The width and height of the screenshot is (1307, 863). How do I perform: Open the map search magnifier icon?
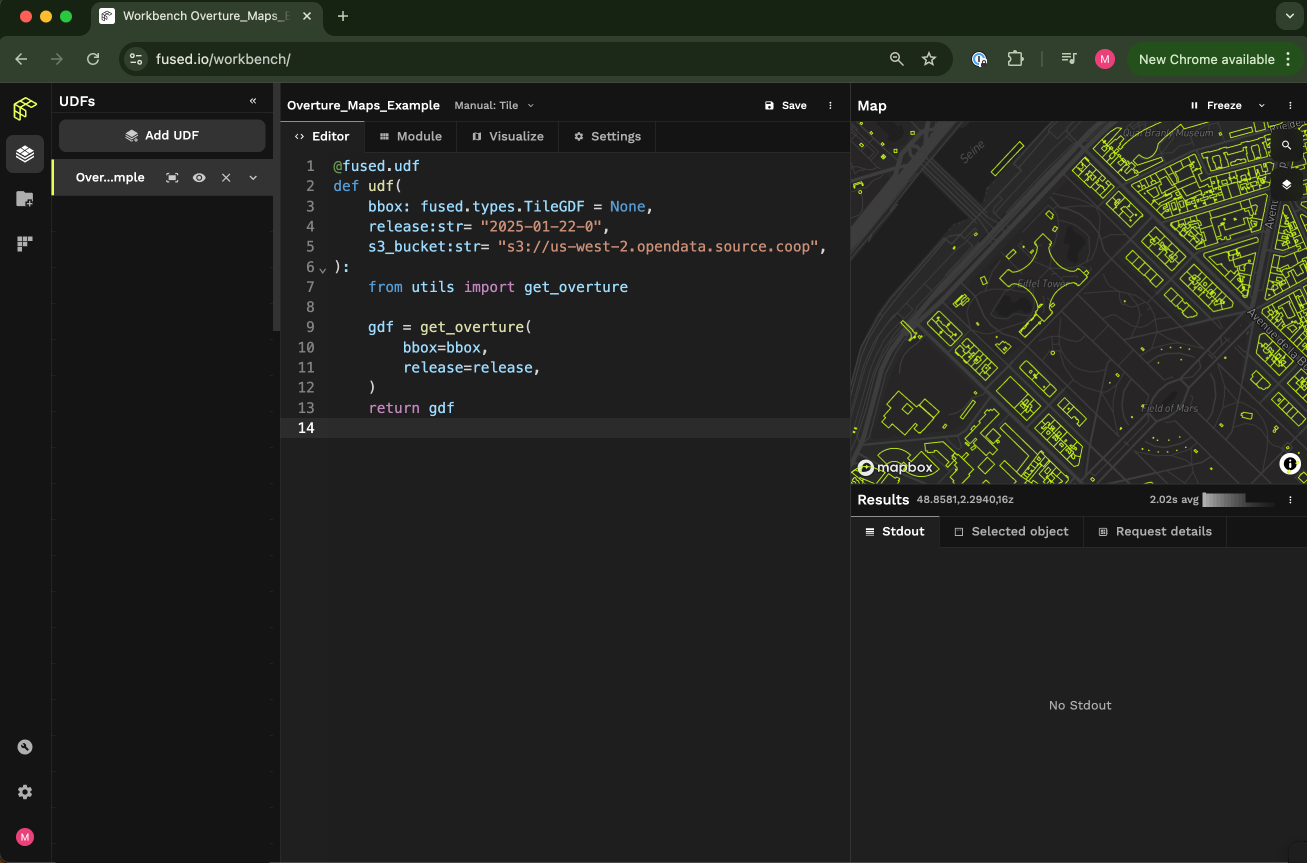coord(1287,145)
